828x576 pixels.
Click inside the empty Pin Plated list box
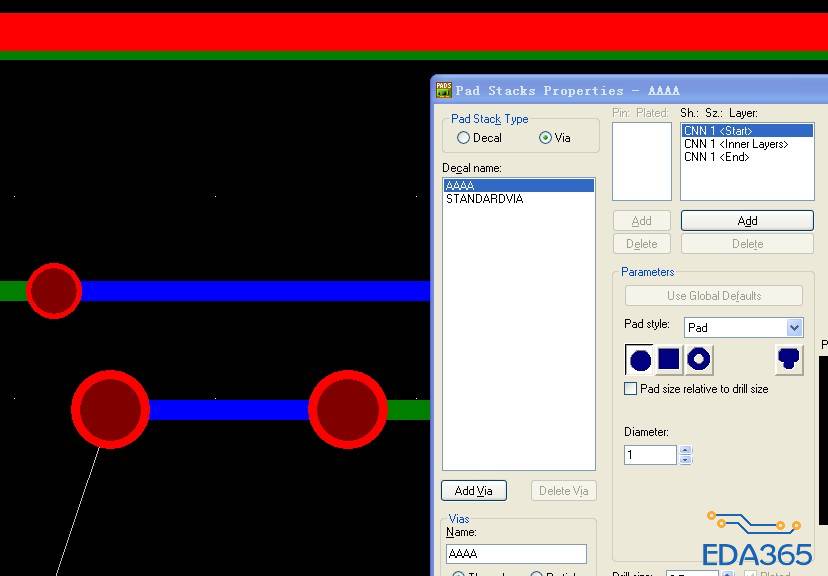click(642, 162)
